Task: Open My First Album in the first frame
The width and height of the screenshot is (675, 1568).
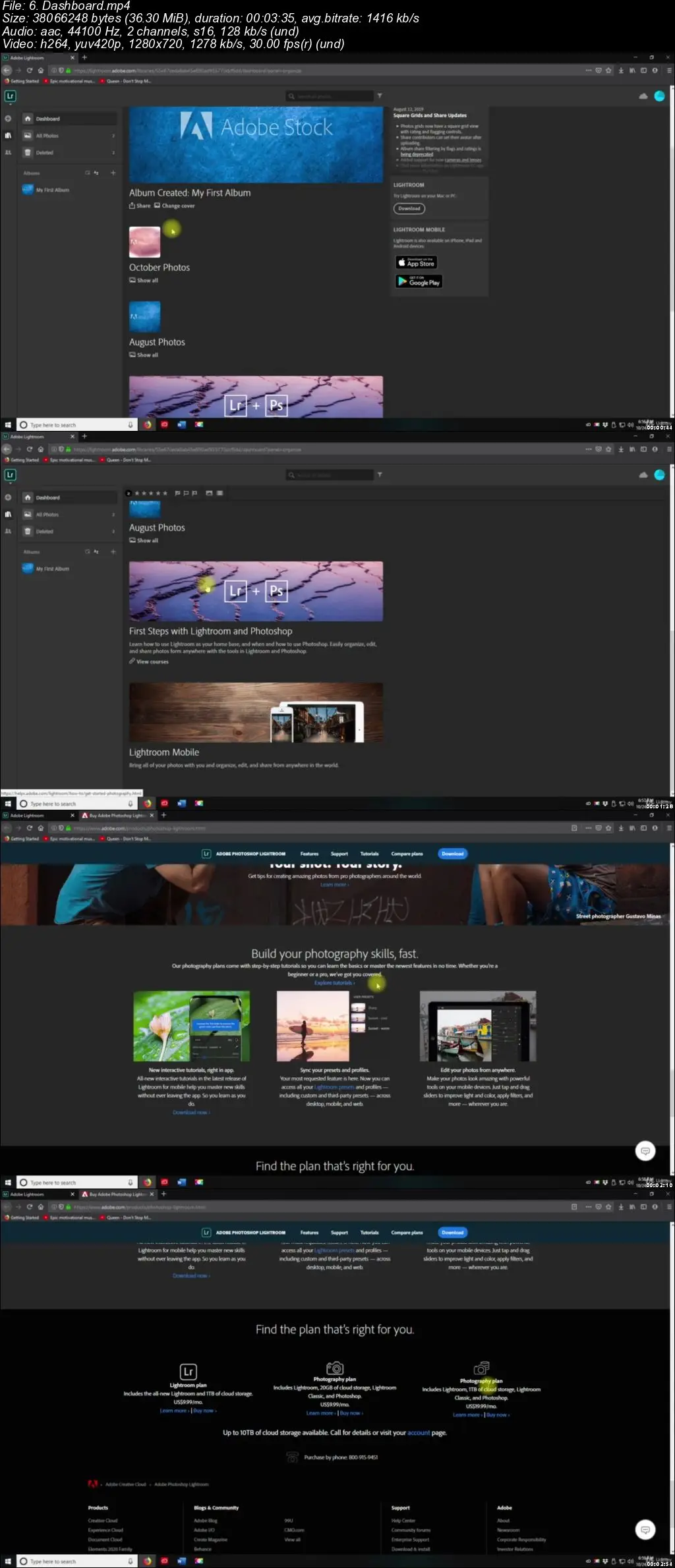Action: point(46,190)
